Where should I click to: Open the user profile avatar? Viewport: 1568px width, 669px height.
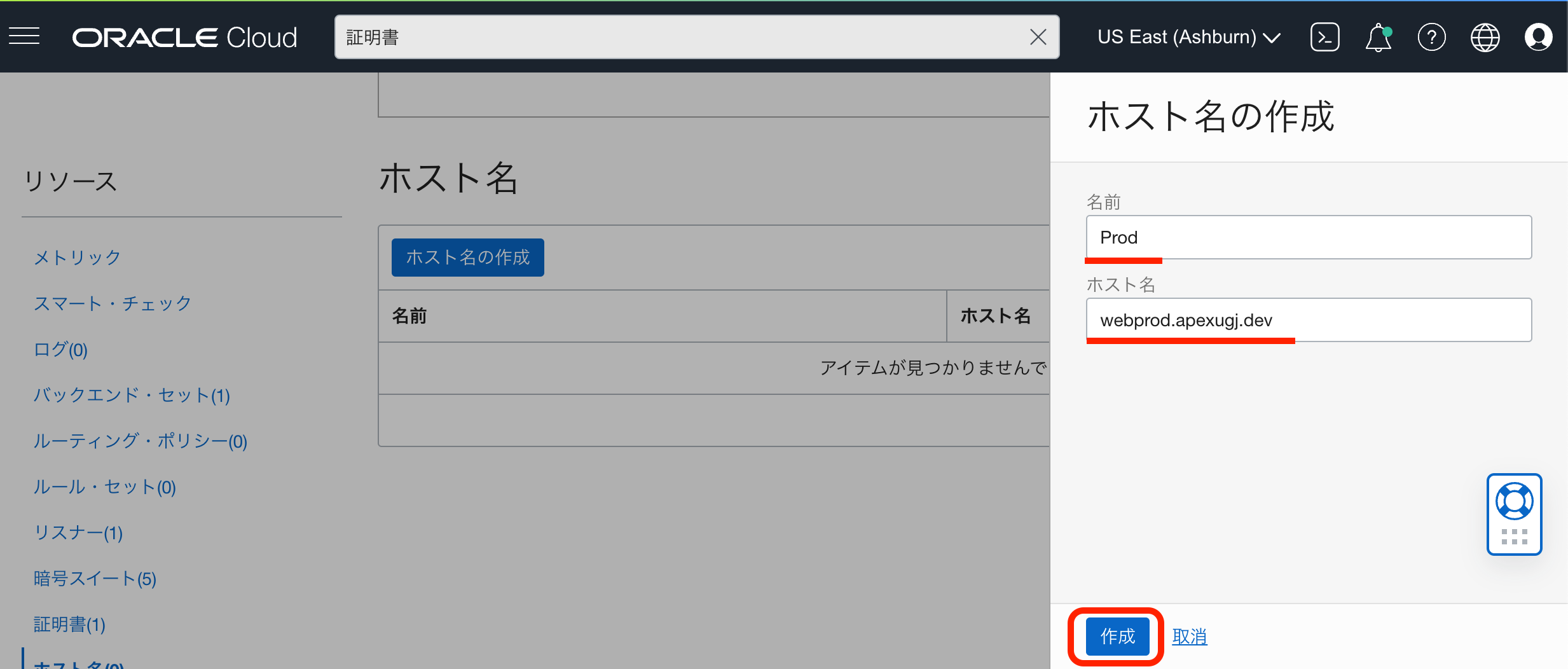click(1539, 37)
